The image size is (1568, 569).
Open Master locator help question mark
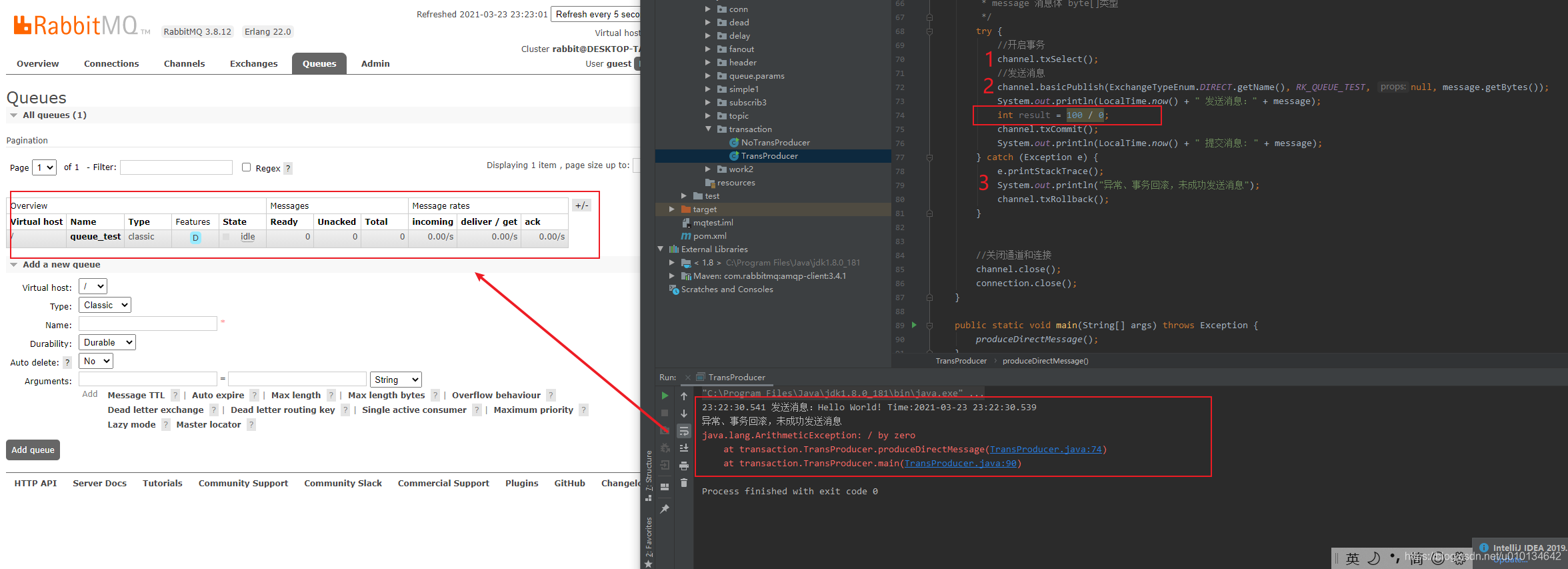(251, 425)
